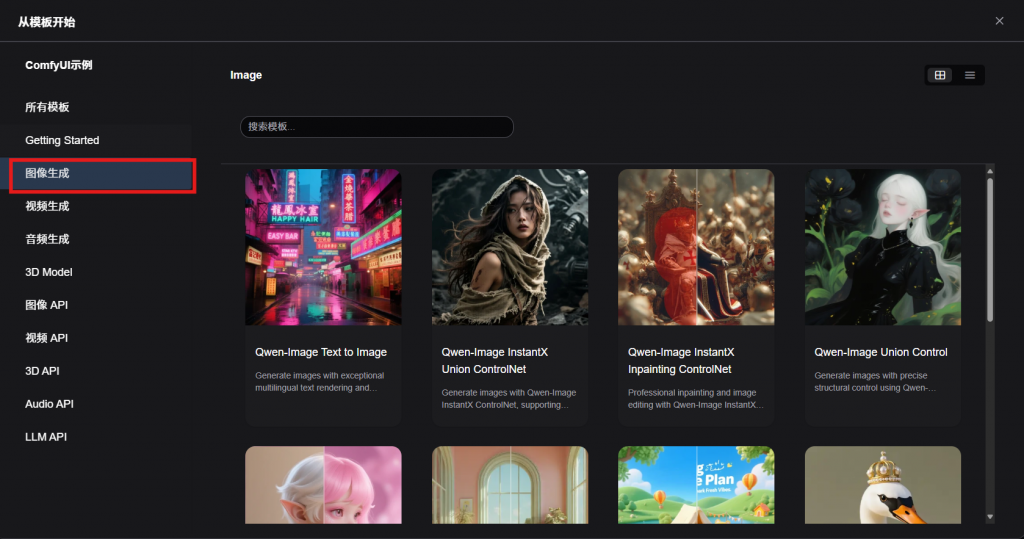This screenshot has height=539, width=1024.
Task: Open 视频 API category
Action: click(46, 338)
